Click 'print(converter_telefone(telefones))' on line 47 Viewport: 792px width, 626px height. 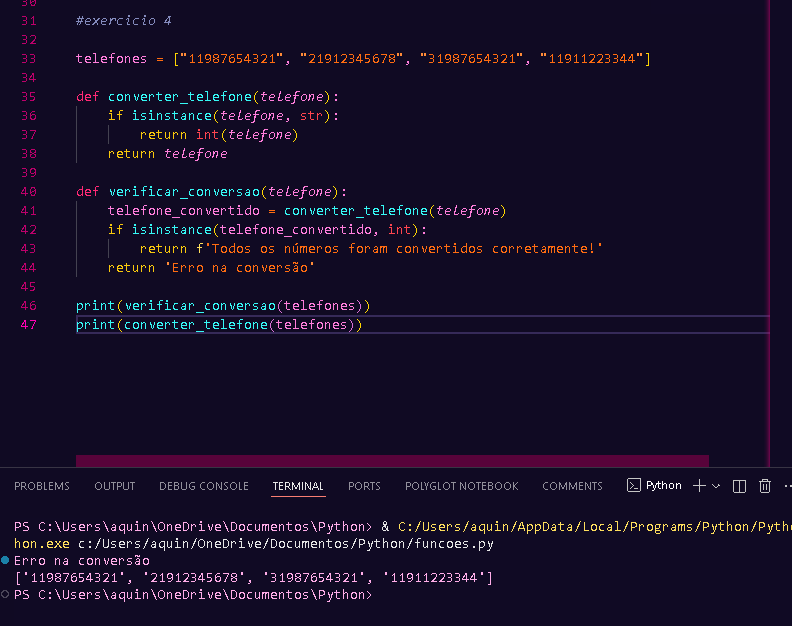(219, 324)
